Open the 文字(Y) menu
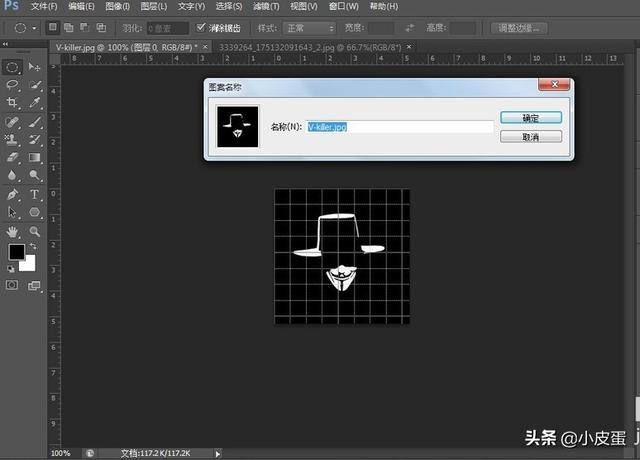The image size is (640, 460). point(191,7)
